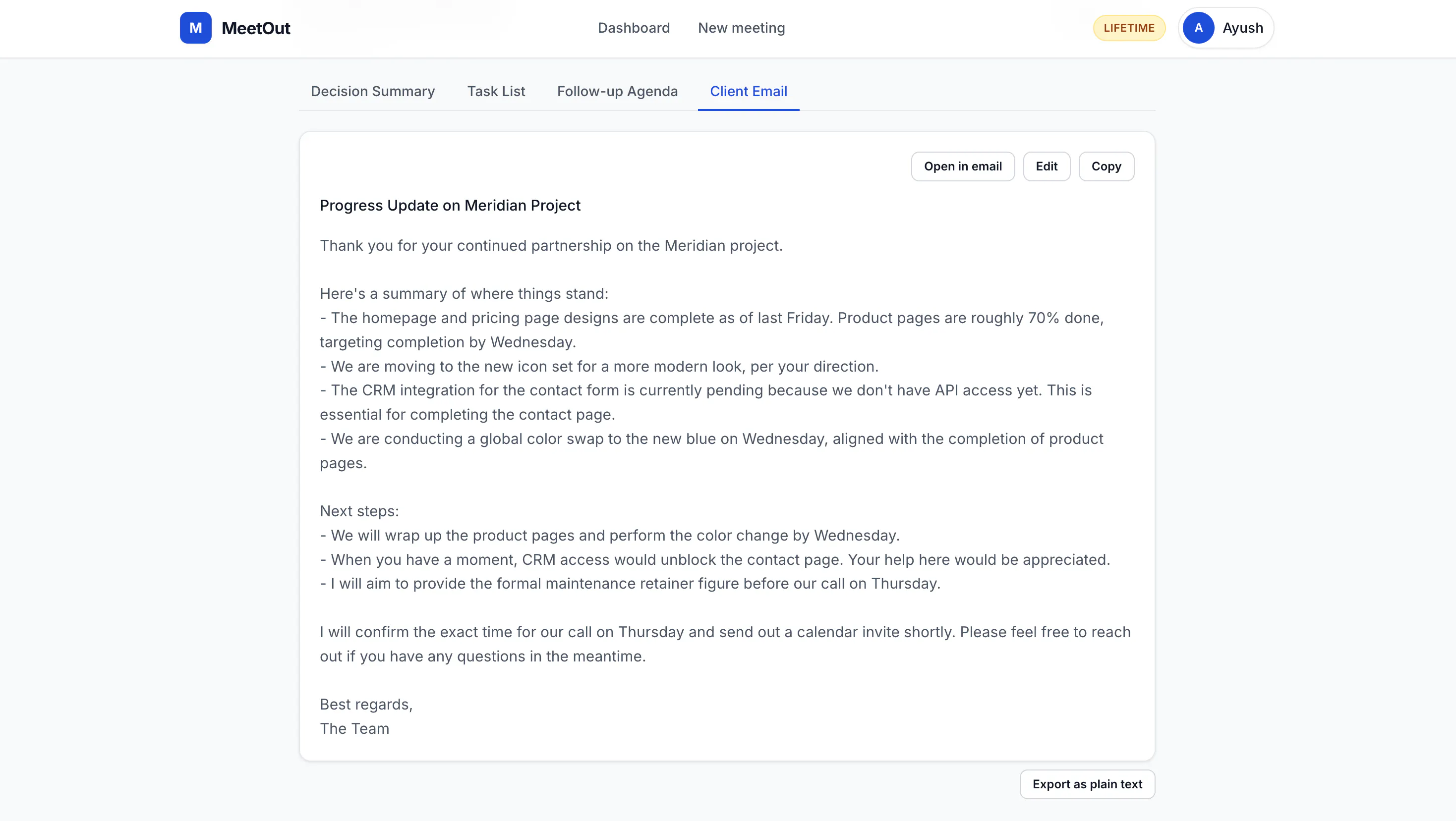Click the LIFETIME plan badge
Viewport: 1456px width, 821px height.
pos(1129,28)
